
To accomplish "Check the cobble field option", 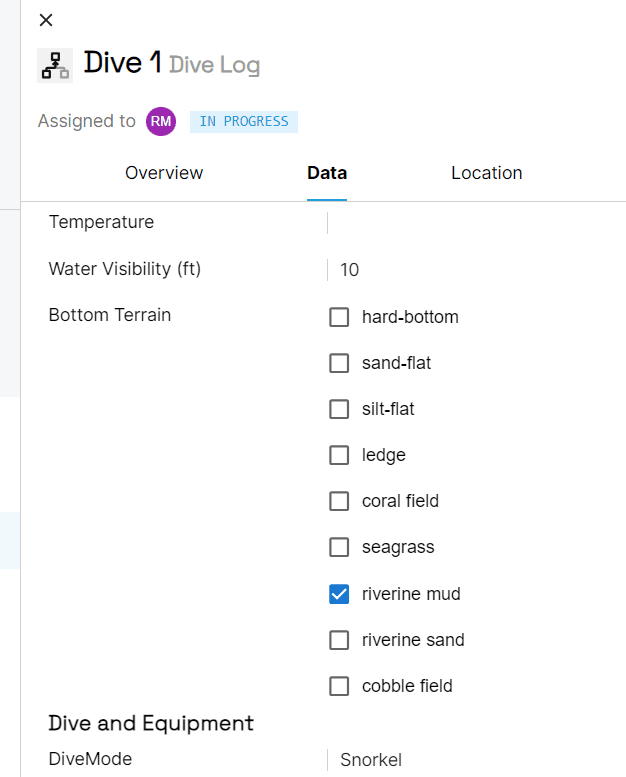I will (x=339, y=686).
